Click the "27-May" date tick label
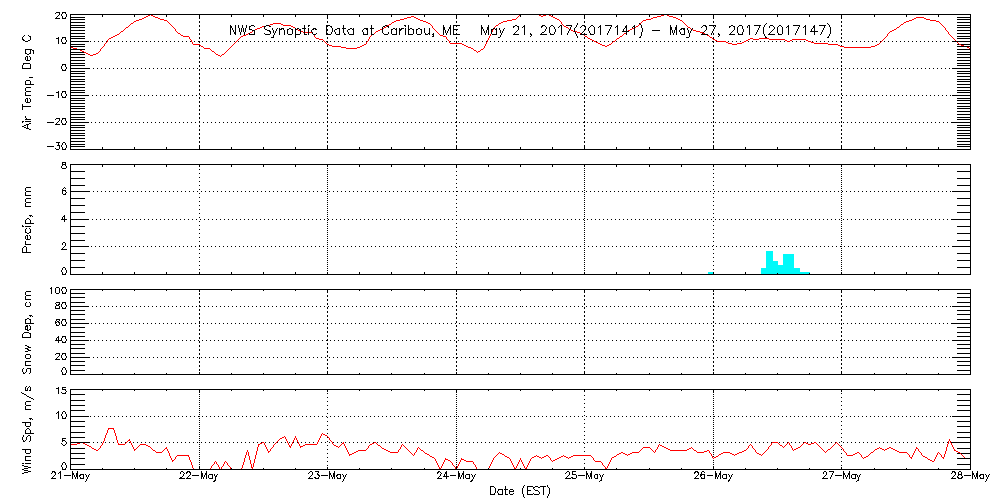This screenshot has width=1000, height=500. tap(842, 476)
